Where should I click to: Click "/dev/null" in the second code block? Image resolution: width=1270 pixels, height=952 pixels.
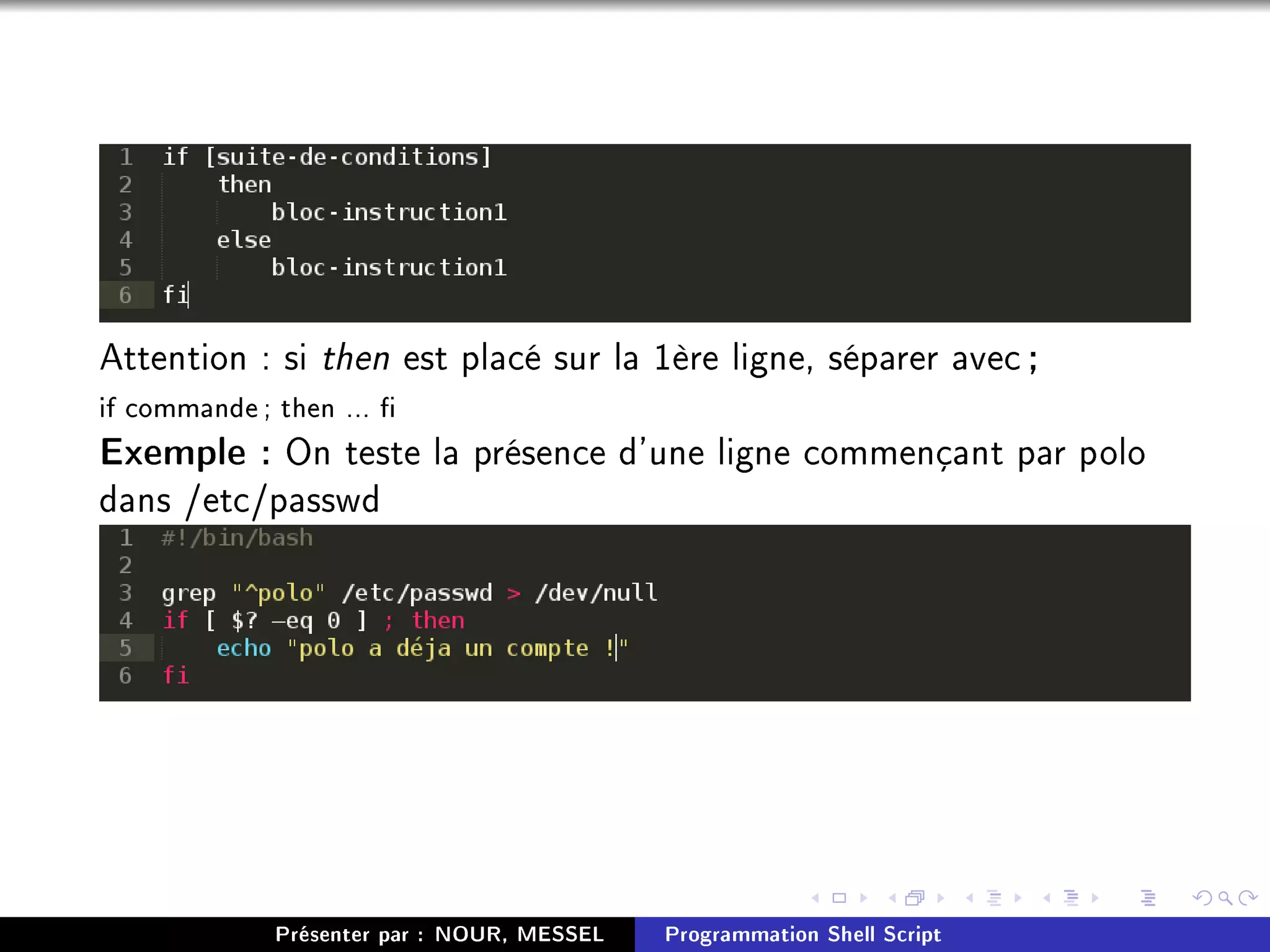pyautogui.click(x=596, y=593)
